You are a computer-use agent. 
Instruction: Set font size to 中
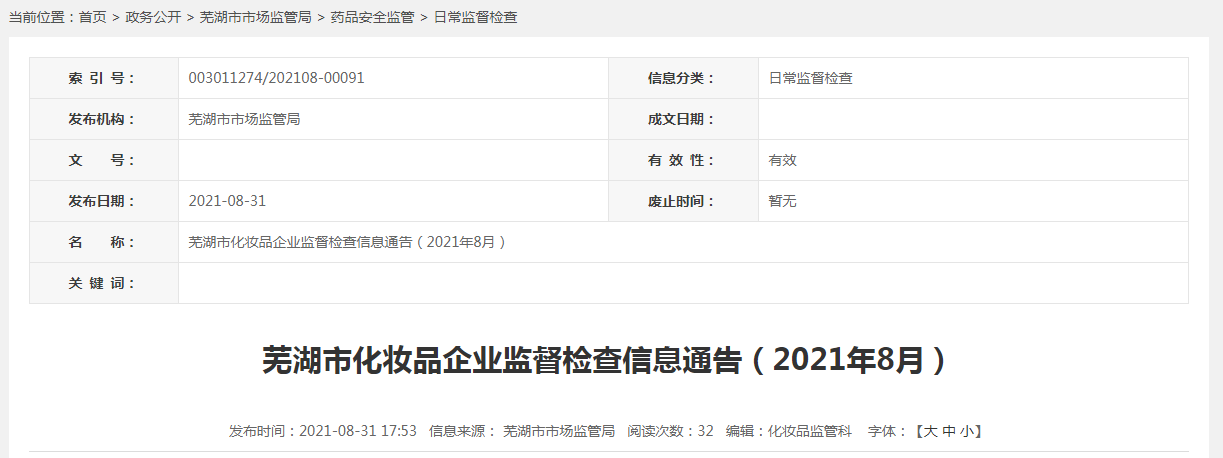pyautogui.click(x=949, y=431)
